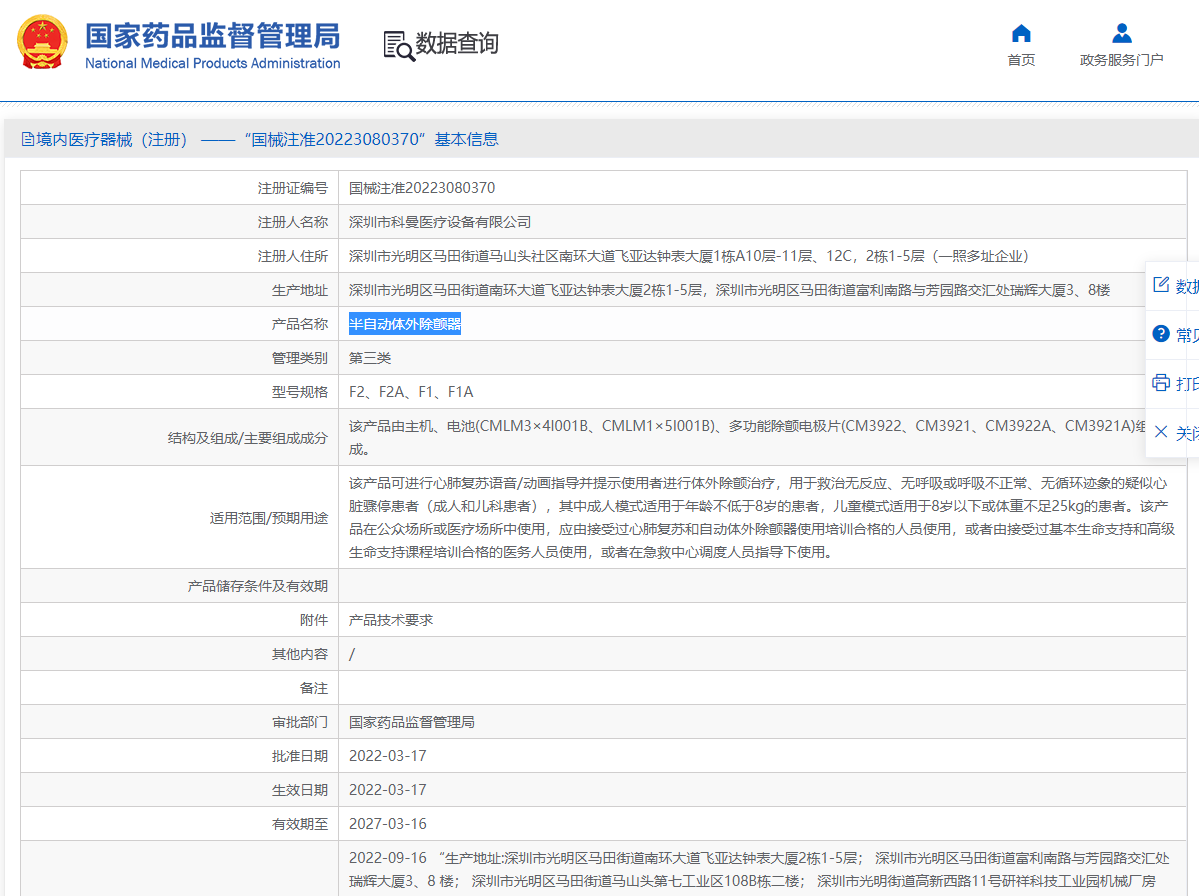The width and height of the screenshot is (1199, 896).
Task: Click the pencil edit icon in the side panel
Action: (x=1163, y=283)
